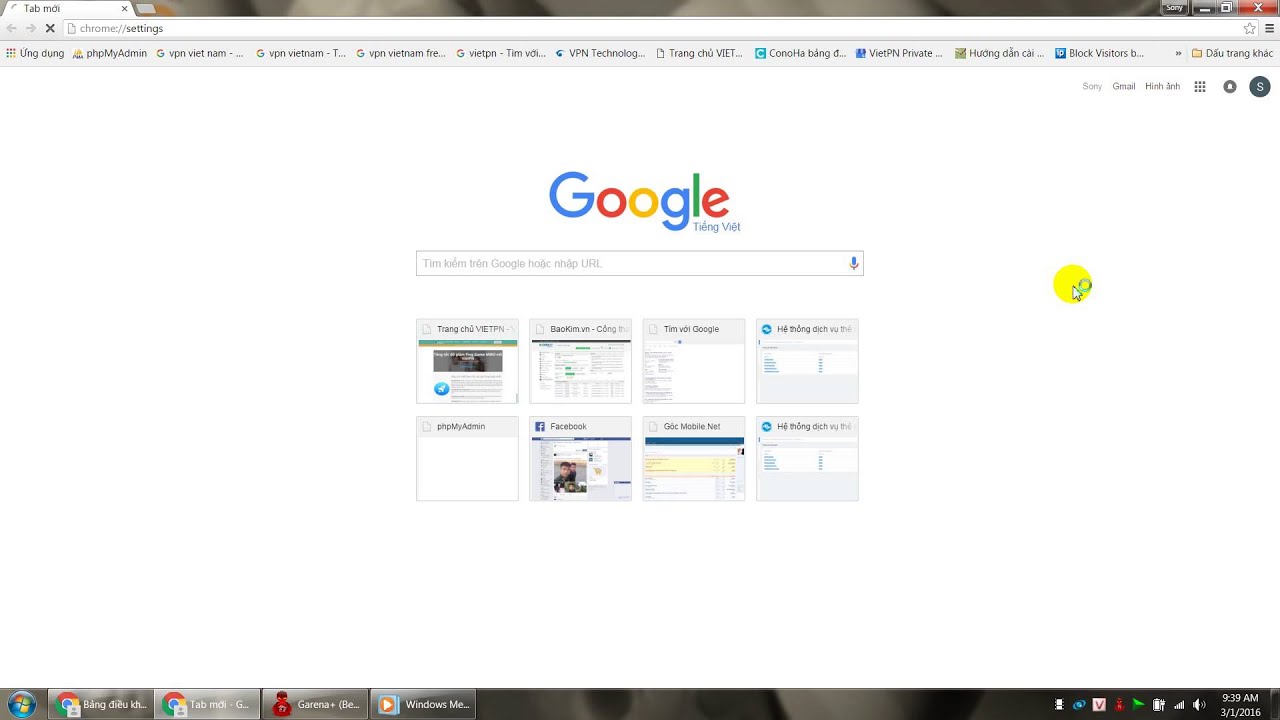Open the 'vpn viet nam -' bookmark

(200, 53)
